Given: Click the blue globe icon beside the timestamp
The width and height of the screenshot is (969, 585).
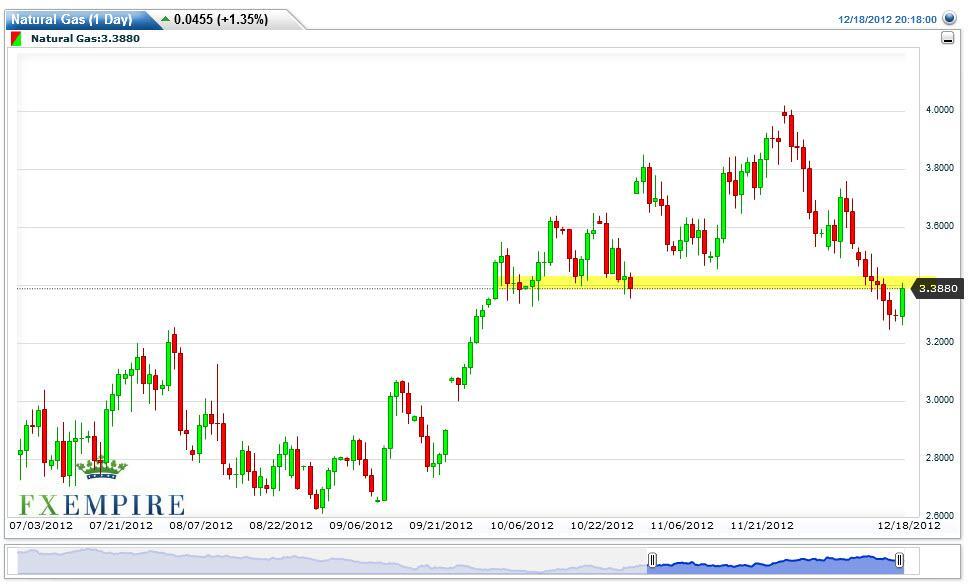Looking at the screenshot, I should click(949, 18).
